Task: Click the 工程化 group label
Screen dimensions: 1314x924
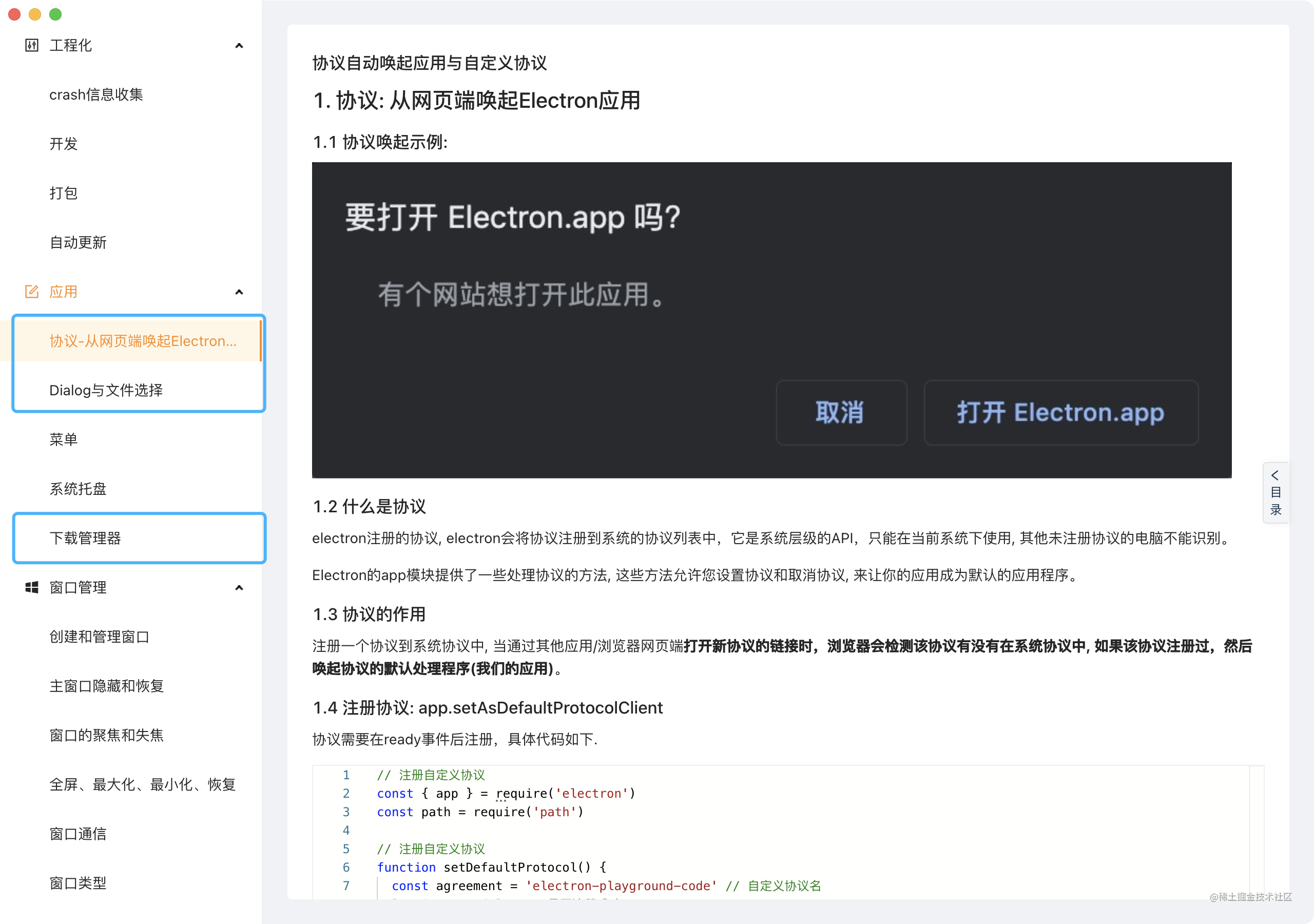Action: coord(70,45)
